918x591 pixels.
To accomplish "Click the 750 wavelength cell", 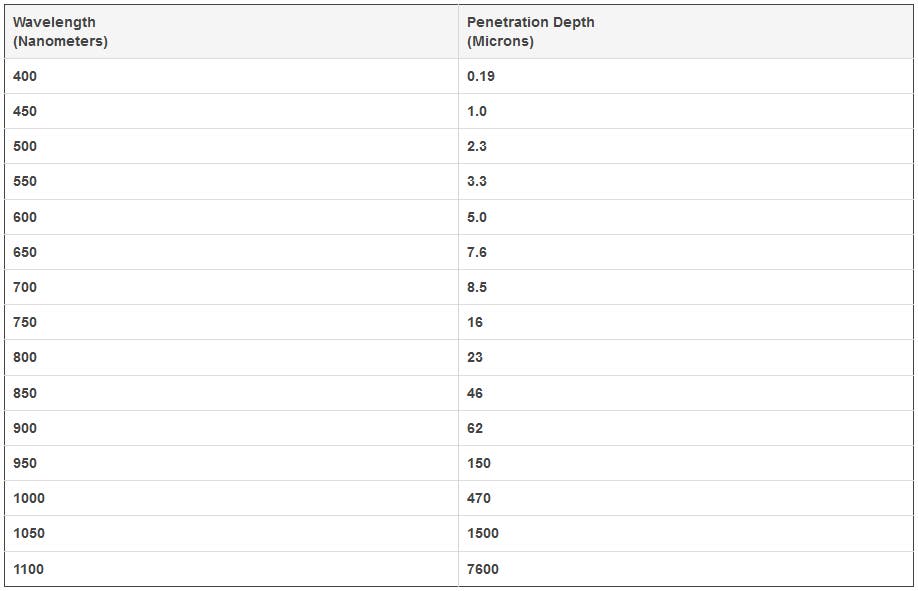I will pyautogui.click(x=25, y=322).
